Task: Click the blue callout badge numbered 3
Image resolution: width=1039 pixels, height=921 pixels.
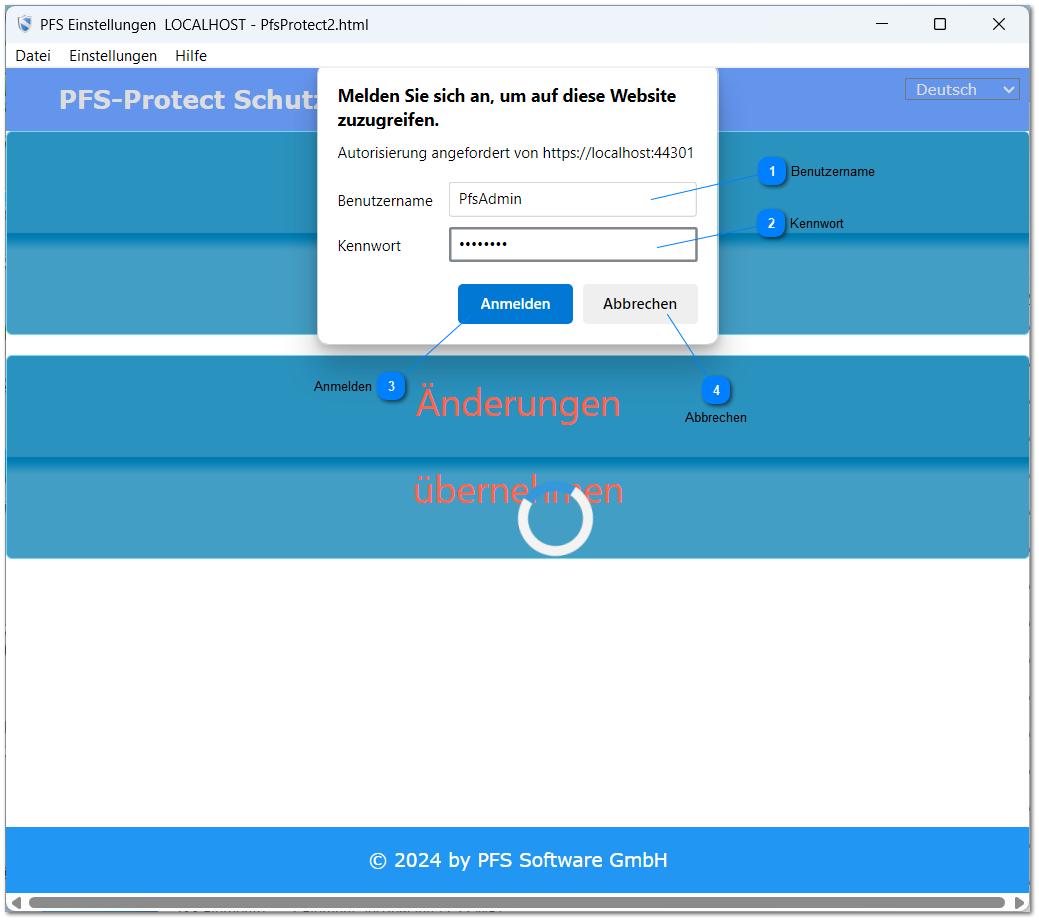Action: coord(391,386)
